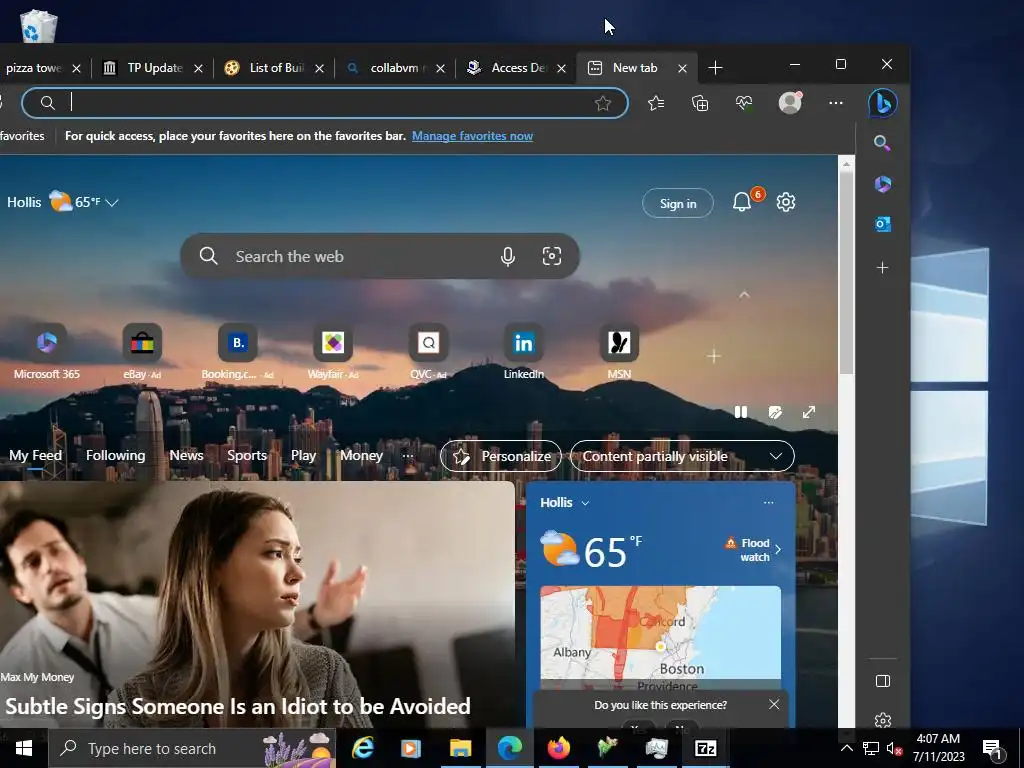Show more feed categories ellipsis
1024x768 pixels.
[408, 456]
